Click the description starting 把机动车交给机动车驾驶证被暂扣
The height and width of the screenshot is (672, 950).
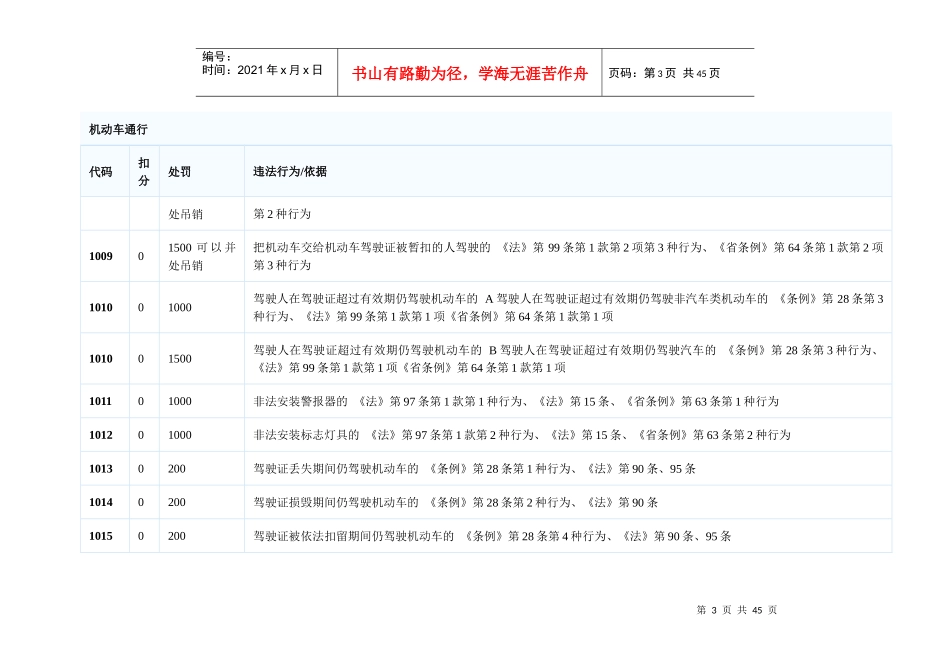(568, 256)
